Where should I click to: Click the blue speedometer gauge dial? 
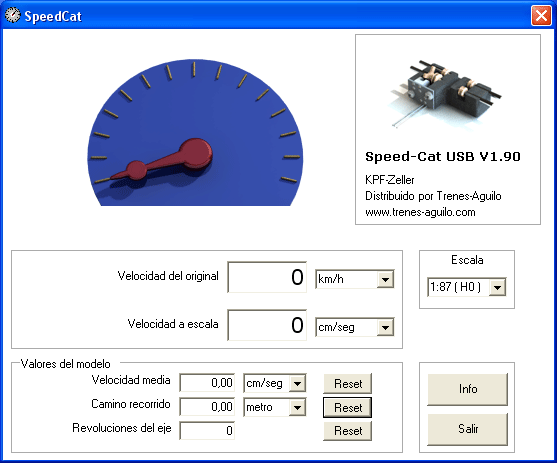pyautogui.click(x=195, y=133)
